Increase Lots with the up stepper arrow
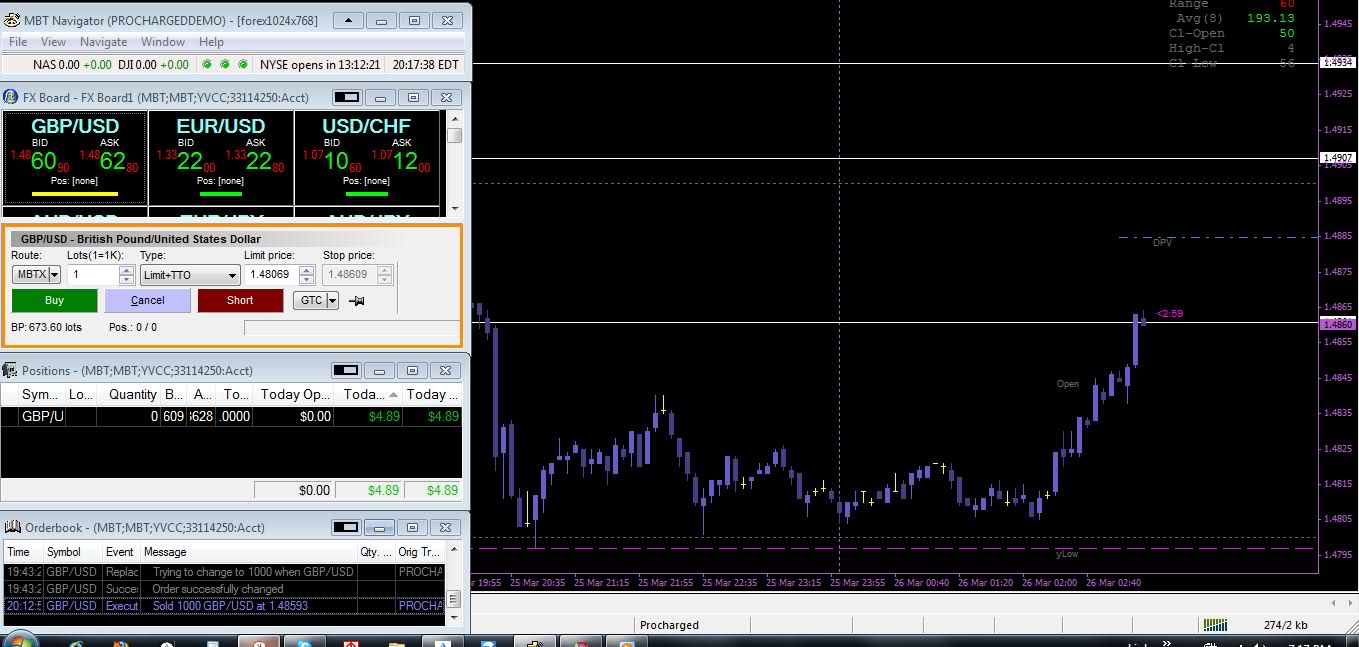Image resolution: width=1359 pixels, height=647 pixels. 126,270
